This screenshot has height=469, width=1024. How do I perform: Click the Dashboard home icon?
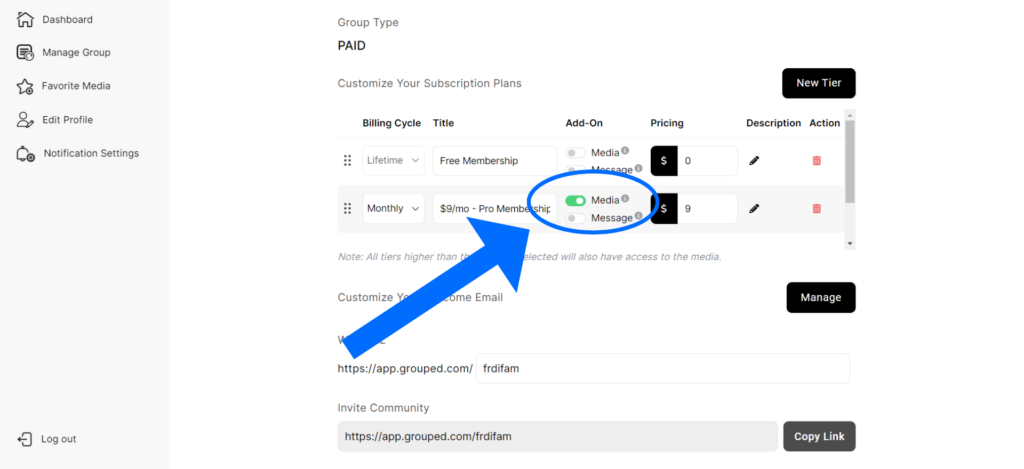point(26,19)
